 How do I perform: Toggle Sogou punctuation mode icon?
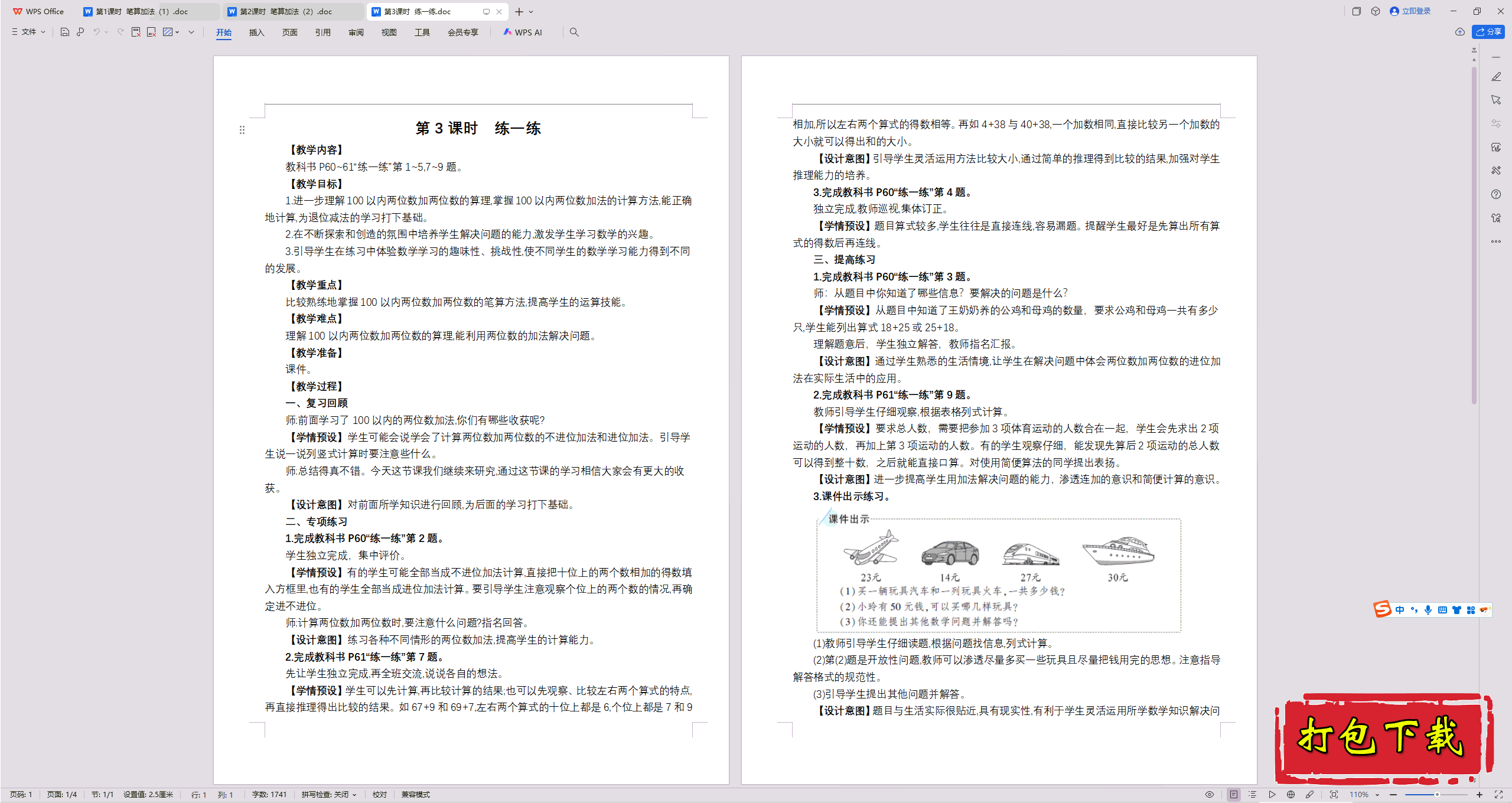1414,610
